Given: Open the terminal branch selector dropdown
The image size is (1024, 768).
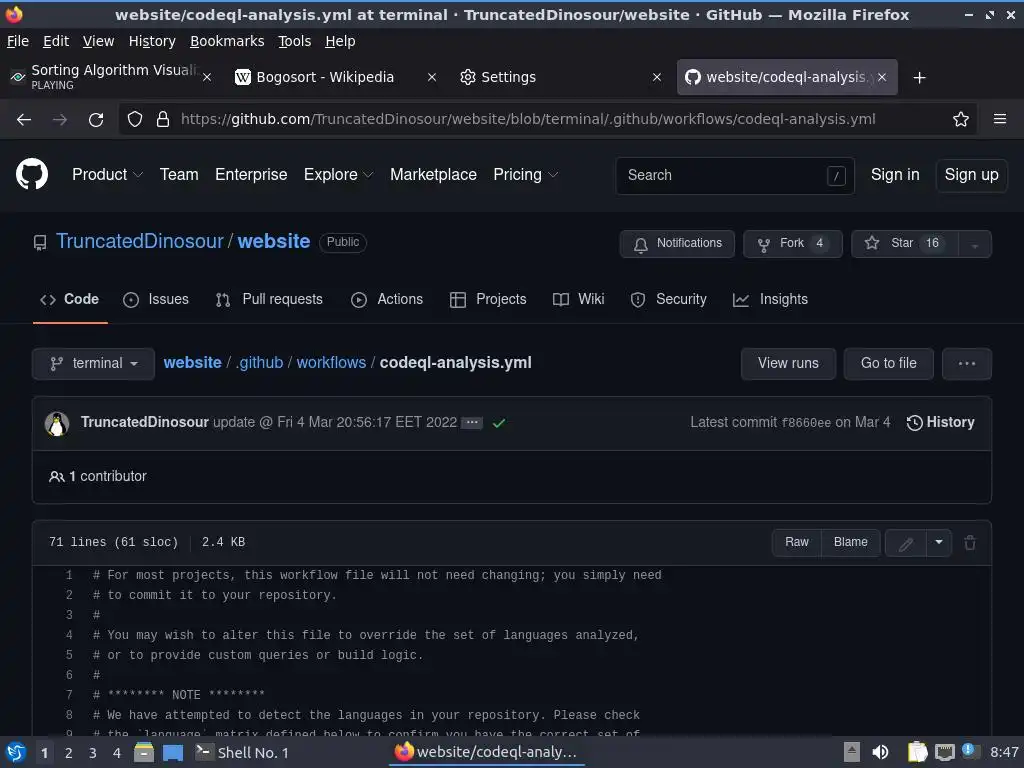Looking at the screenshot, I should click(93, 364).
